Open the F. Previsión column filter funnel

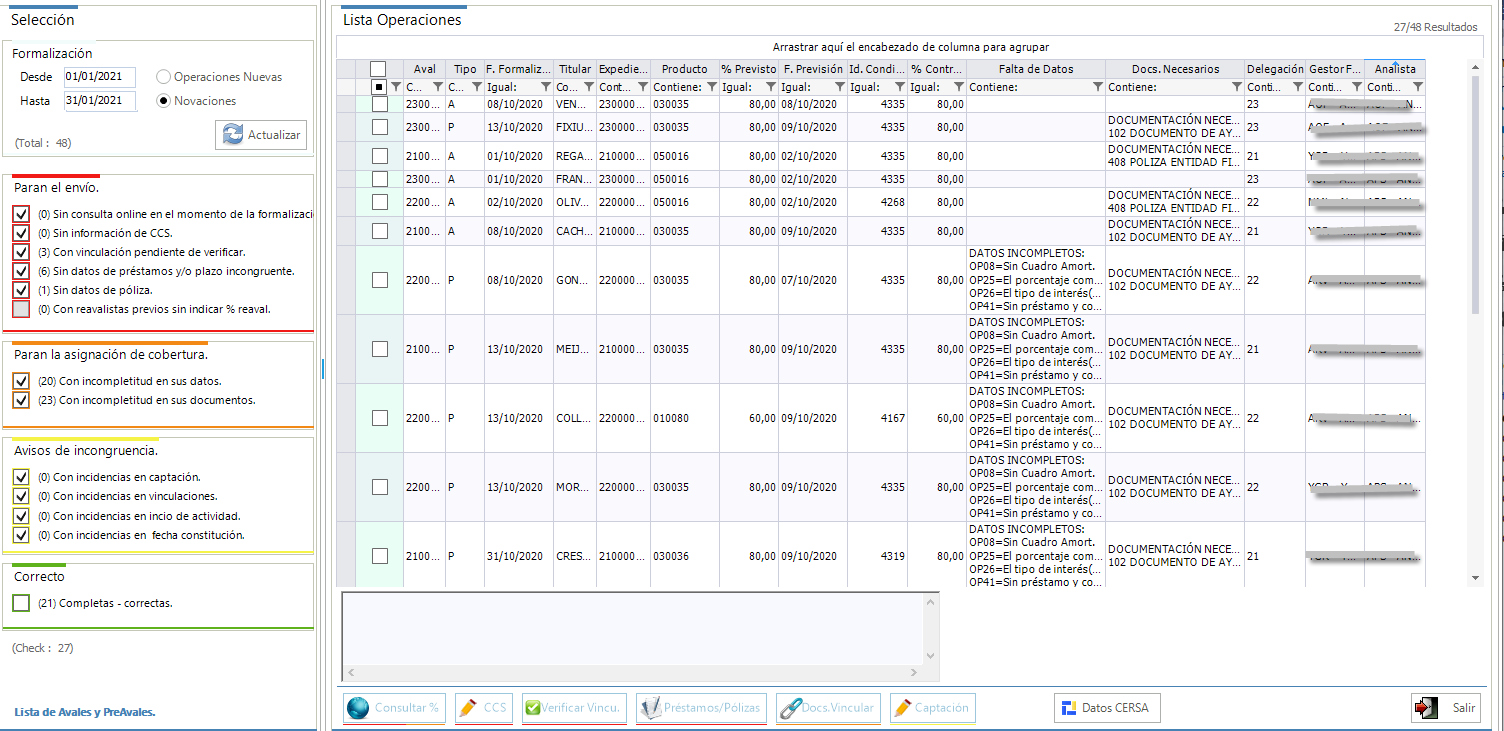point(838,87)
